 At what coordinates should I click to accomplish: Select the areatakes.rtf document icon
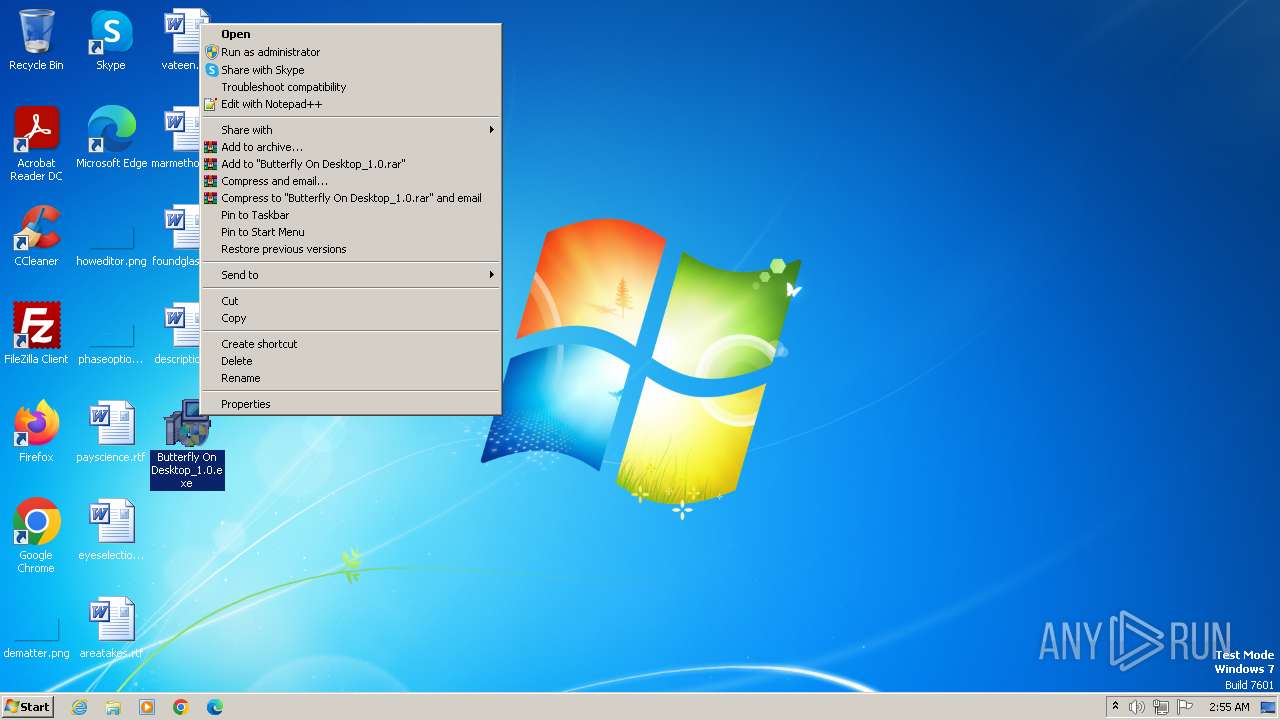(111, 628)
